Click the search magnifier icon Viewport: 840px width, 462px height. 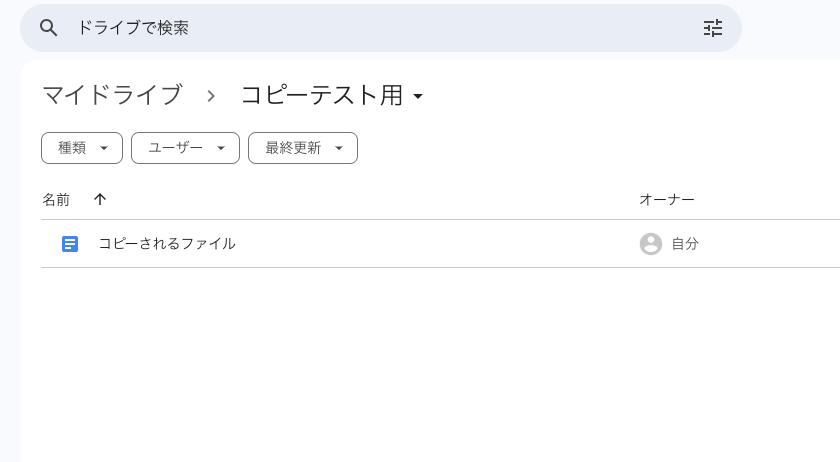[49, 28]
